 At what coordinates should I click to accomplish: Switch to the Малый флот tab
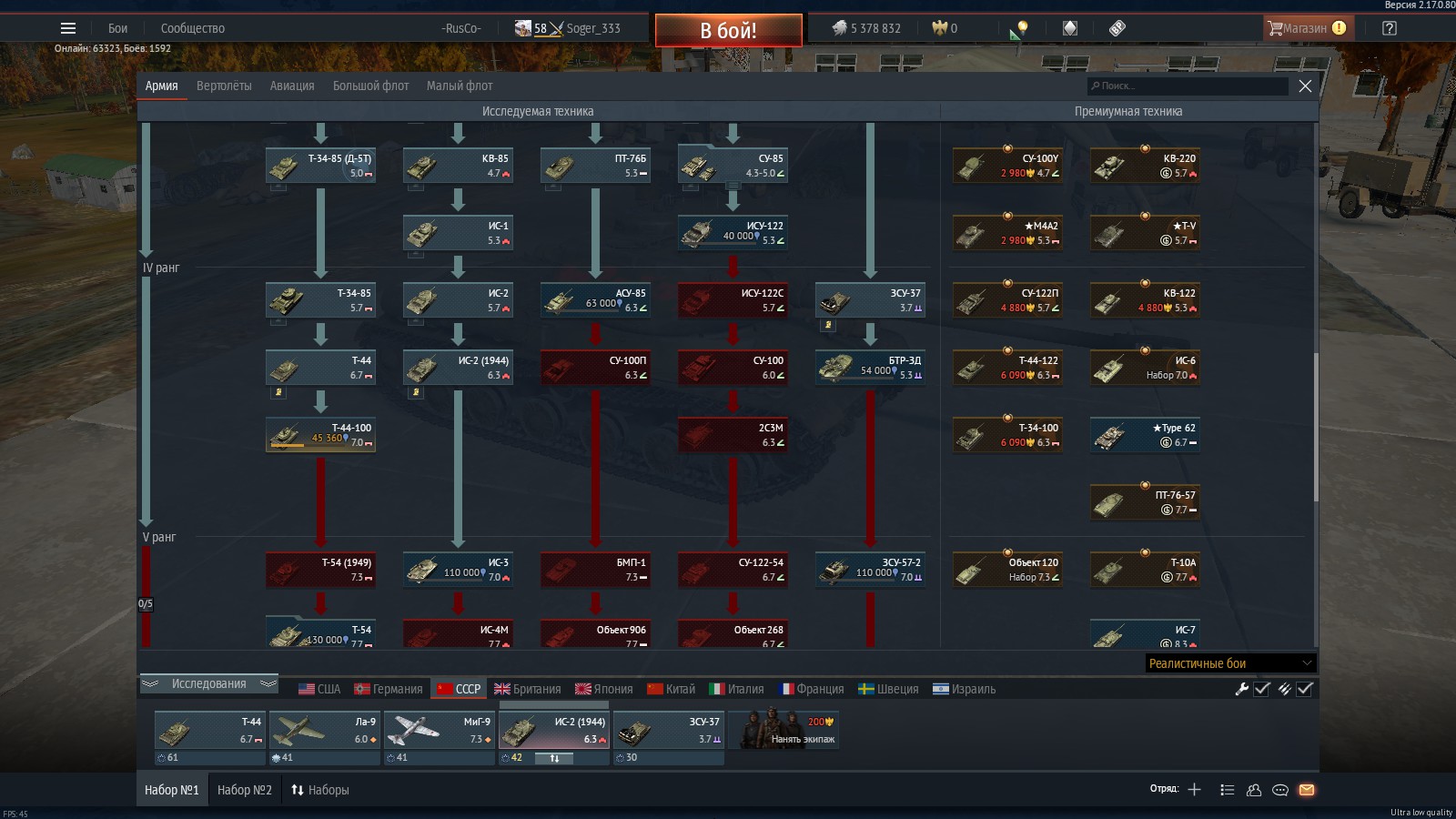pyautogui.click(x=460, y=86)
